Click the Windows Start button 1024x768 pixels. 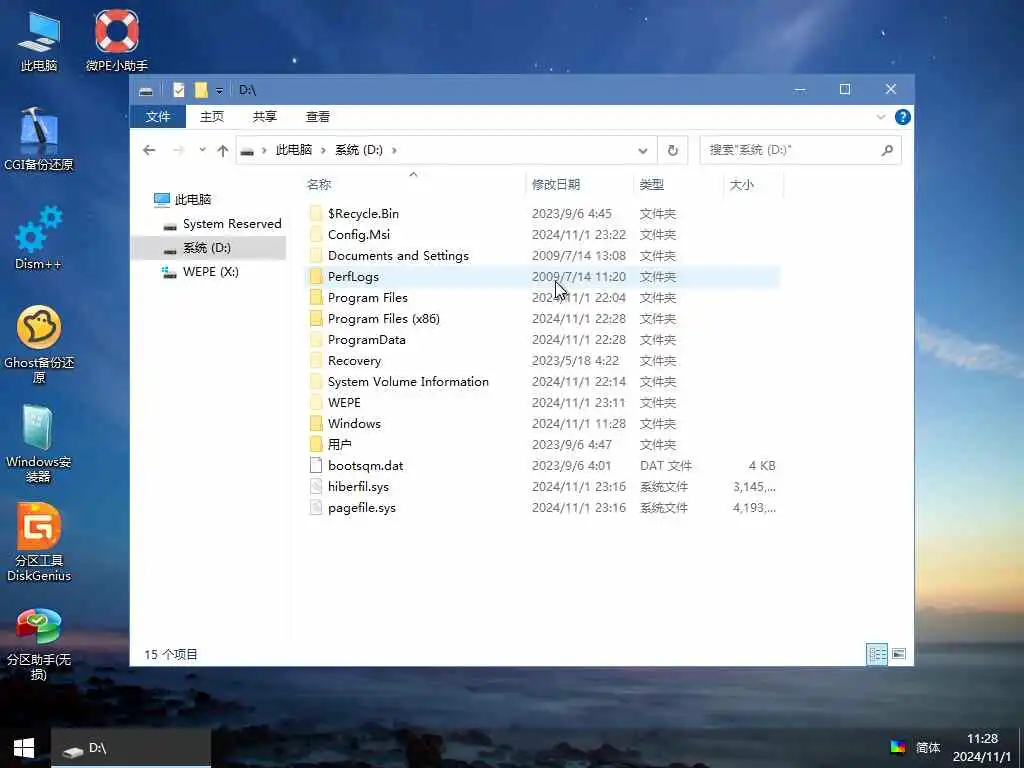24,748
